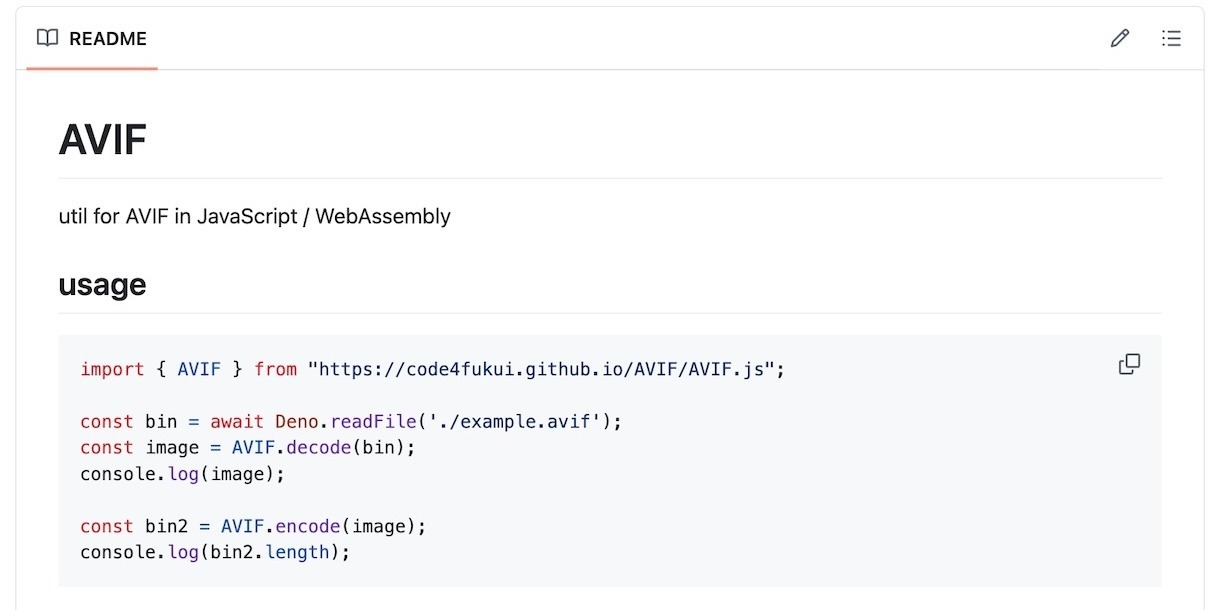Click the AVIF main heading
This screenshot has height=610, width=1220.
[103, 140]
